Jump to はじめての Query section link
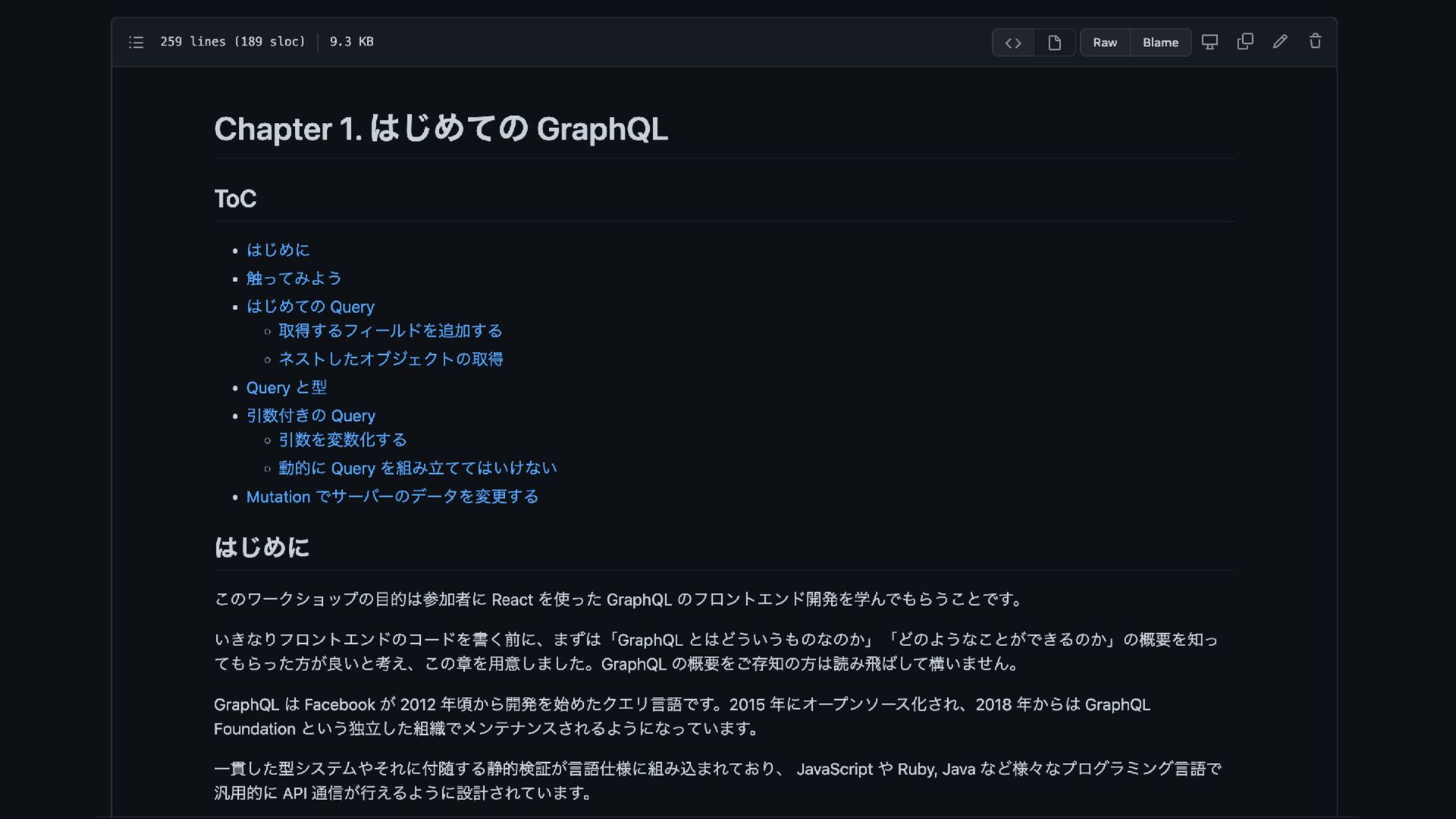This screenshot has width=1456, height=819. pyautogui.click(x=310, y=307)
